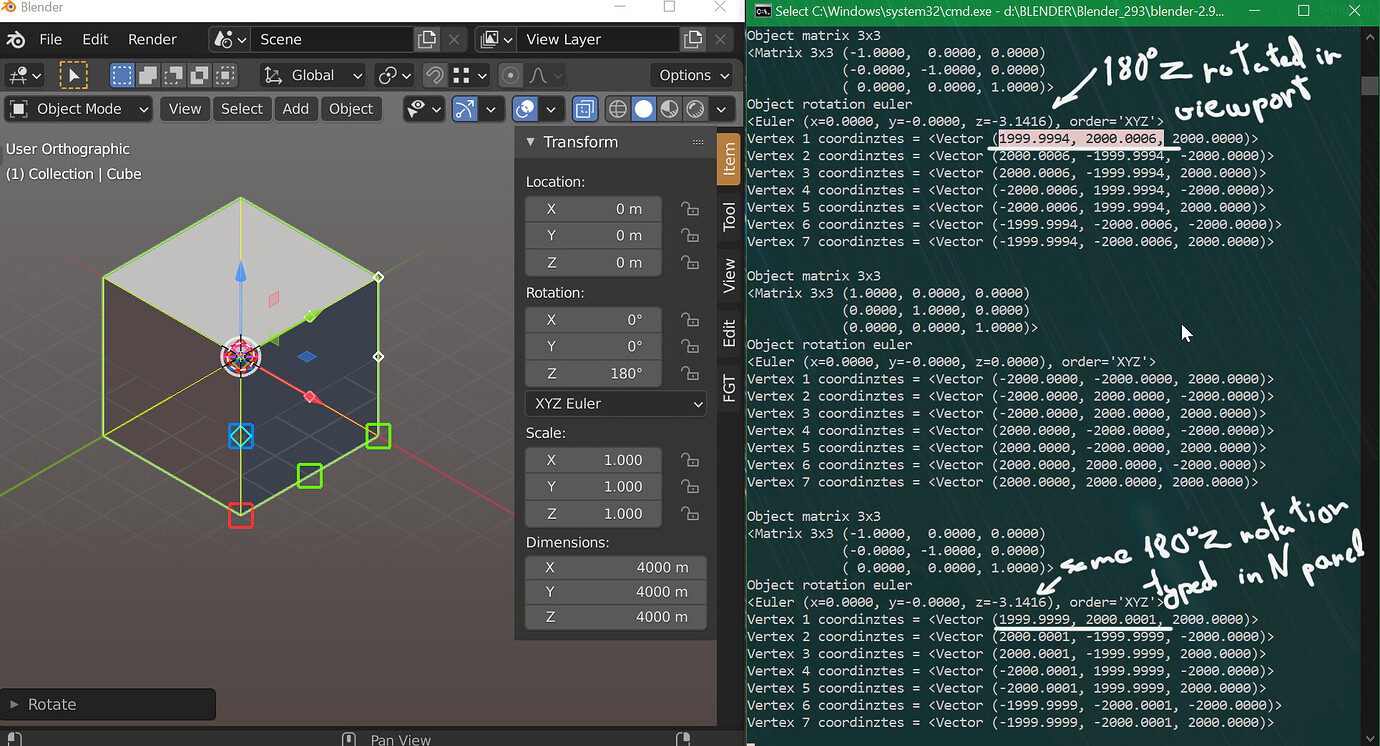The width and height of the screenshot is (1380, 746).
Task: Open the File menu
Action: click(x=50, y=40)
